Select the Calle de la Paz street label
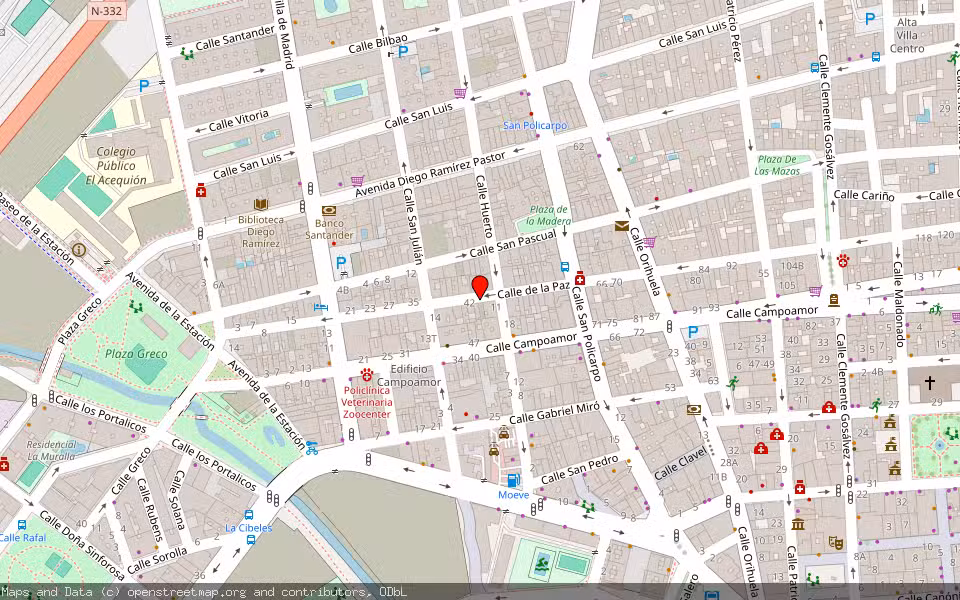The width and height of the screenshot is (960, 600). coord(533,290)
